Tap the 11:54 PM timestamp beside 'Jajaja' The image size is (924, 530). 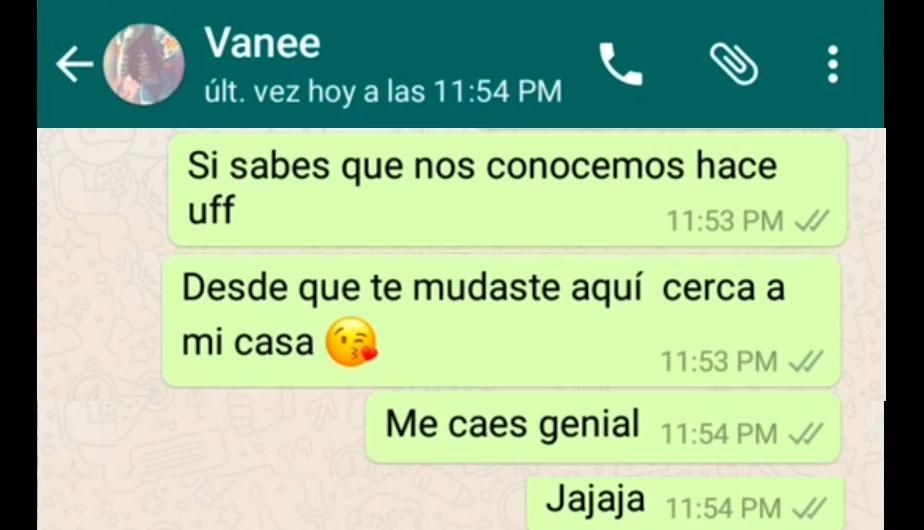tap(723, 508)
